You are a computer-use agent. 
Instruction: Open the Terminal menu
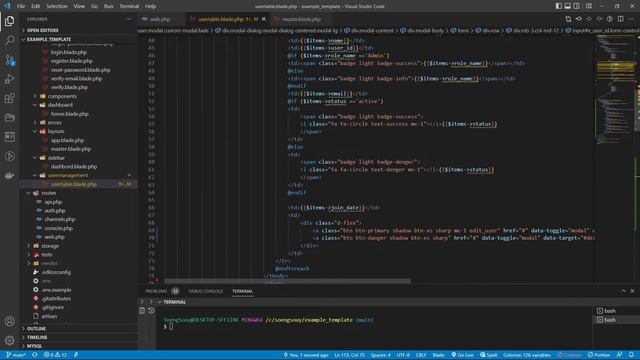tap(129, 6)
